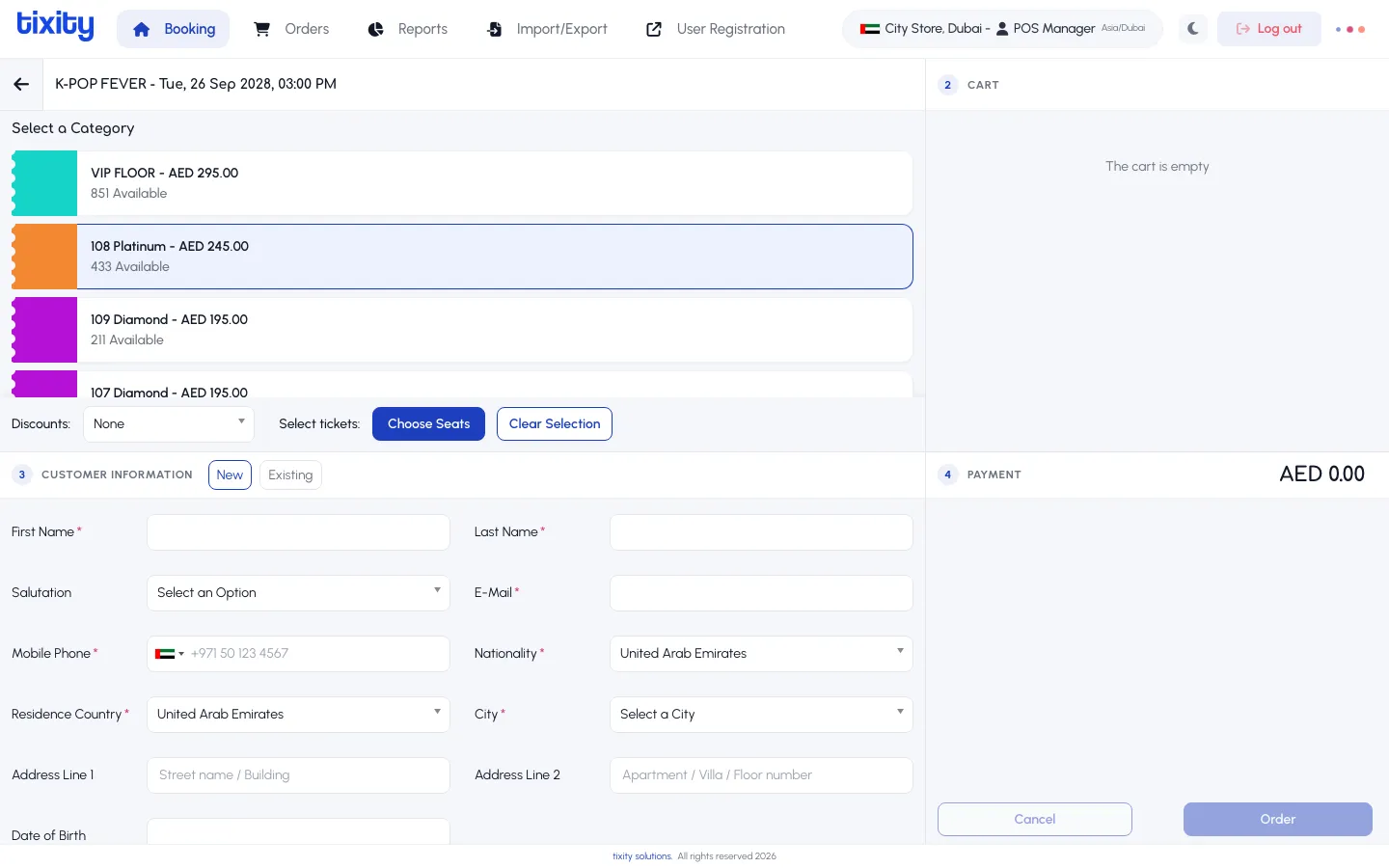Click the payment step number 4 badge
The image size is (1389, 868).
[x=948, y=475]
